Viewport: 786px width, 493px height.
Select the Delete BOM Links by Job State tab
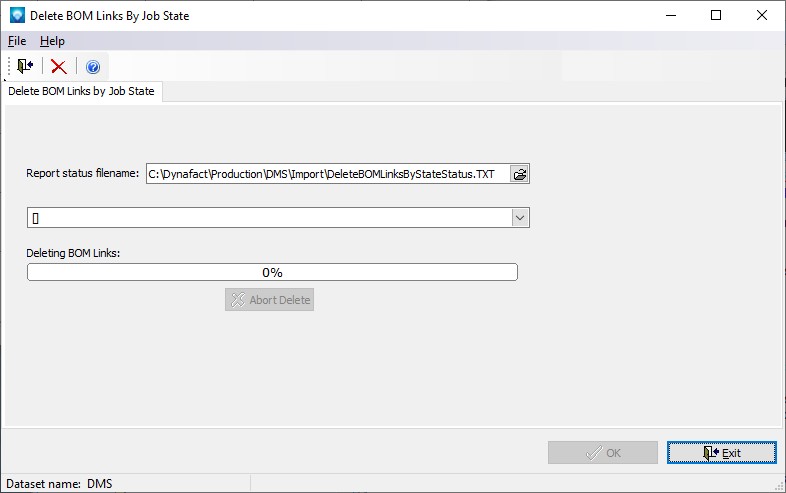point(82,92)
